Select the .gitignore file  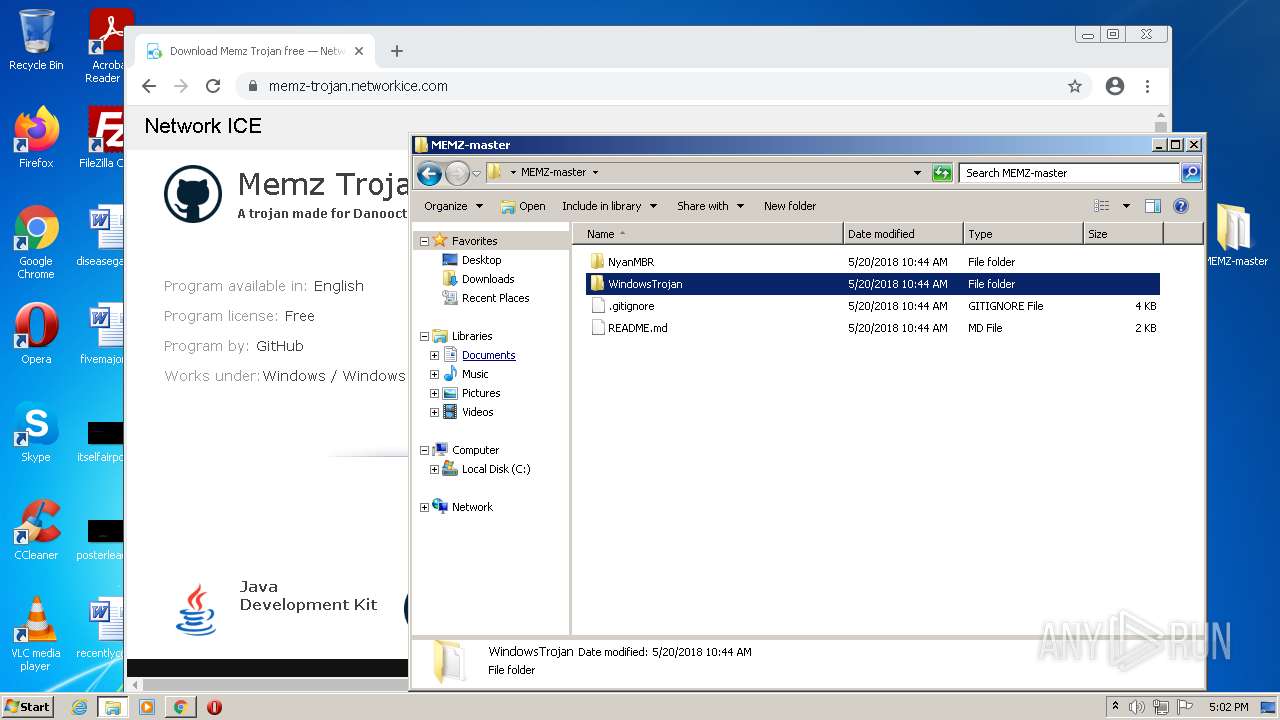pyautogui.click(x=630, y=306)
